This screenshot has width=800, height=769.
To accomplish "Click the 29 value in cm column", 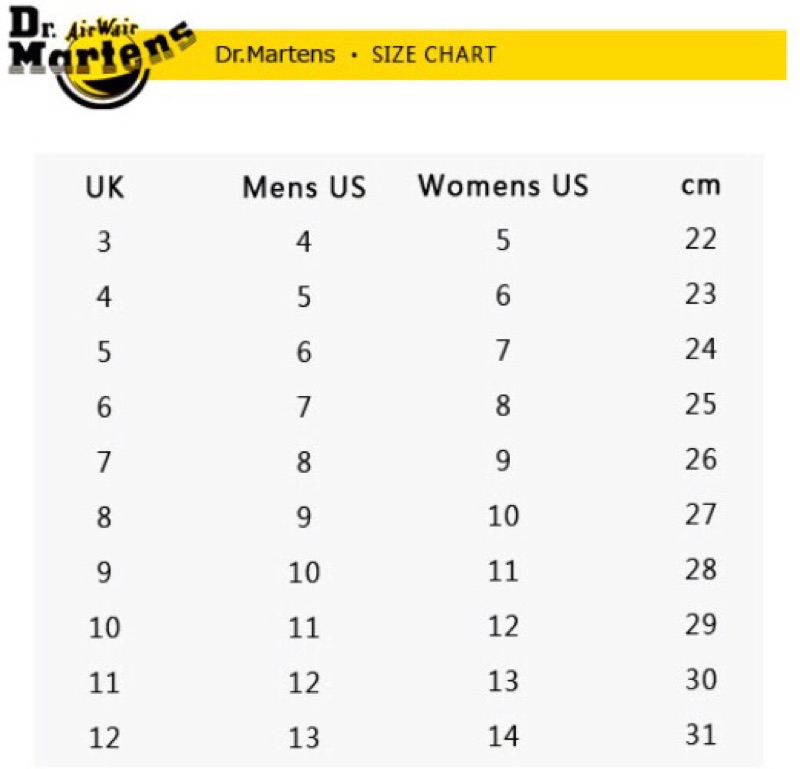I will (x=701, y=625).
